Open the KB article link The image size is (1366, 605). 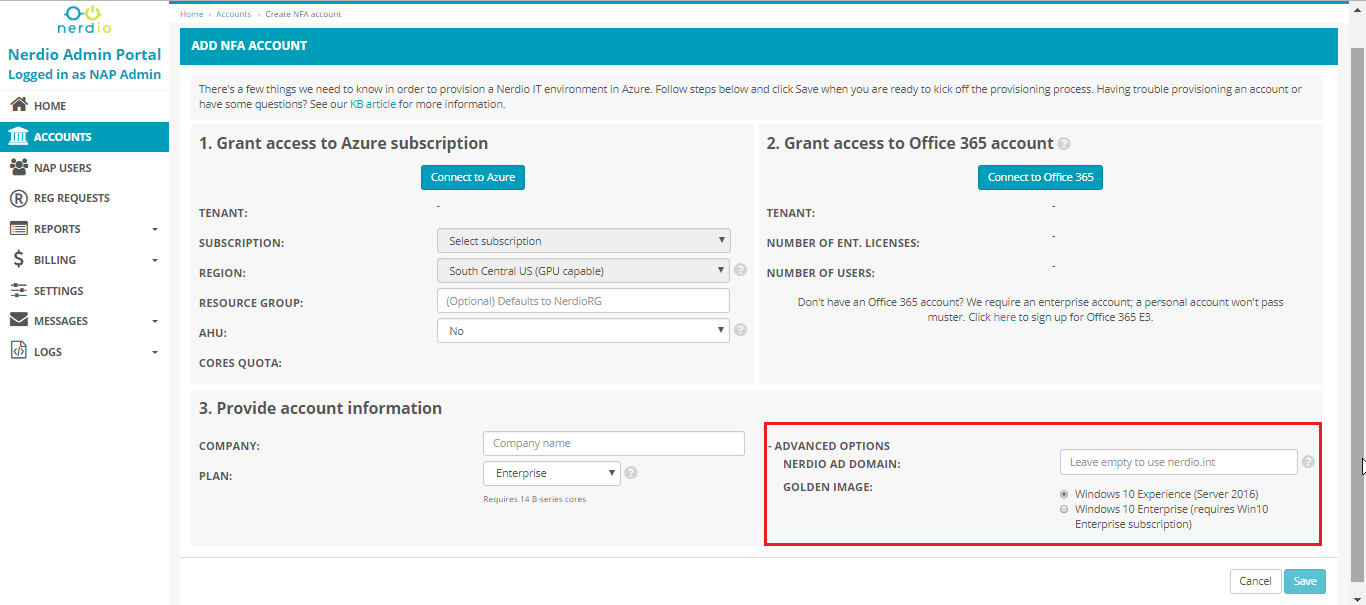(373, 104)
